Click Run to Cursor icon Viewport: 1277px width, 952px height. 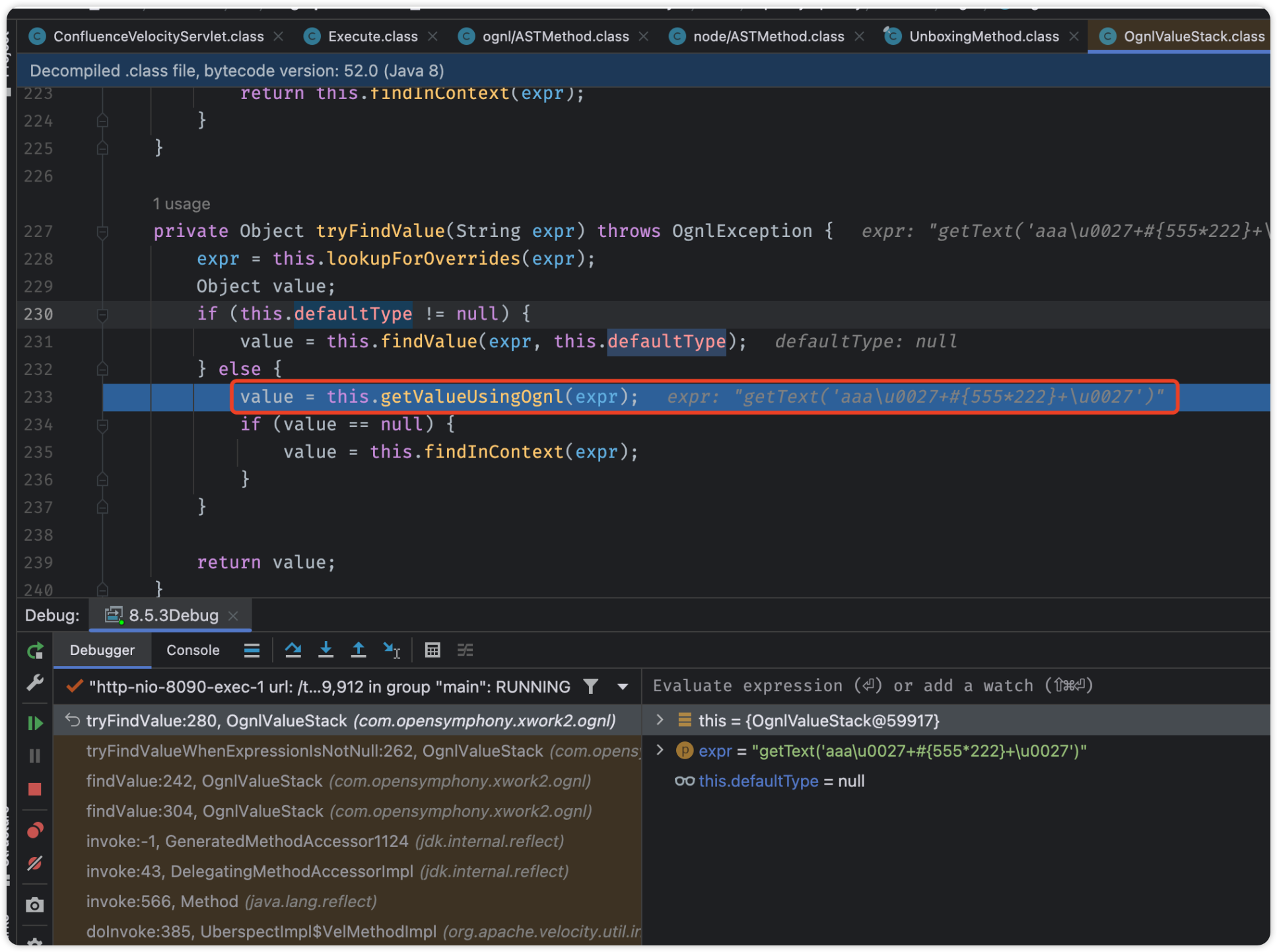[x=392, y=650]
